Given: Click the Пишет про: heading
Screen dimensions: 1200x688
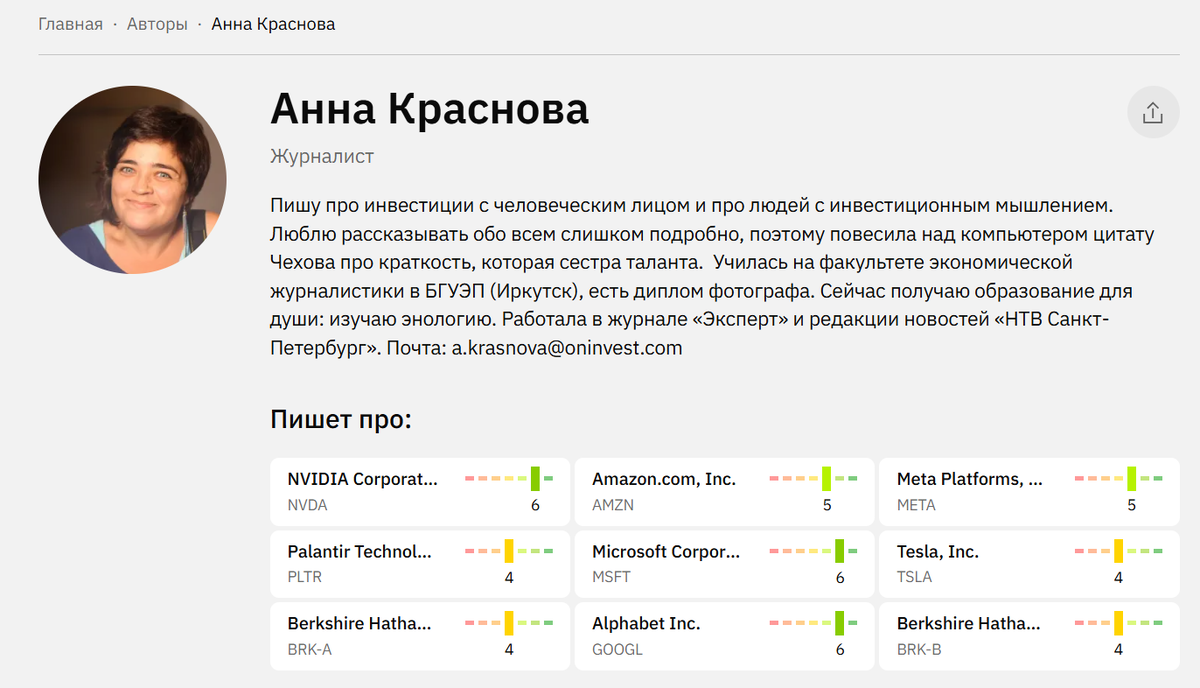Looking at the screenshot, I should (x=341, y=419).
